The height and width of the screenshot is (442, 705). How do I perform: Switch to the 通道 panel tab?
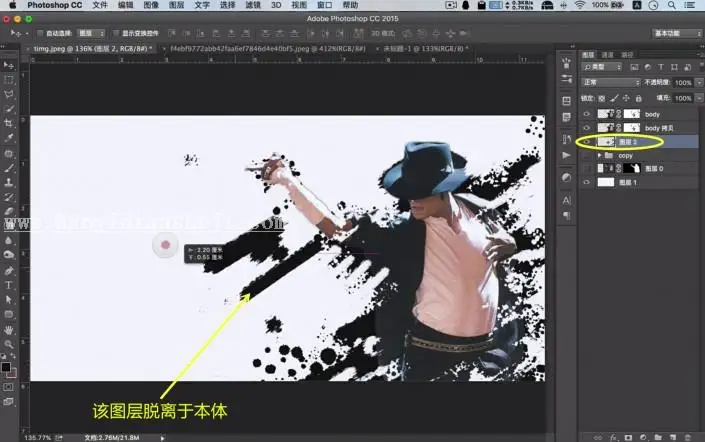607,55
